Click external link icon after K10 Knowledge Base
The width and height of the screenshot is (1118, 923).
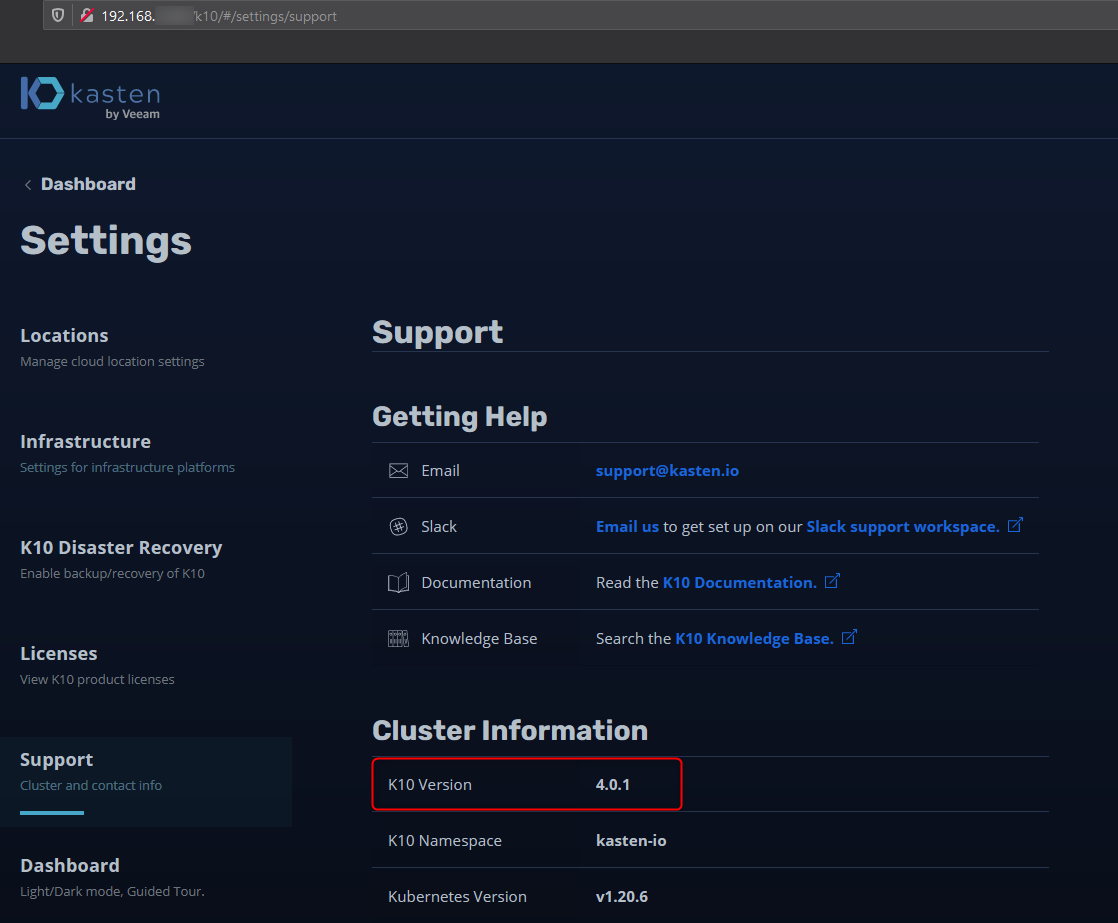coord(849,637)
